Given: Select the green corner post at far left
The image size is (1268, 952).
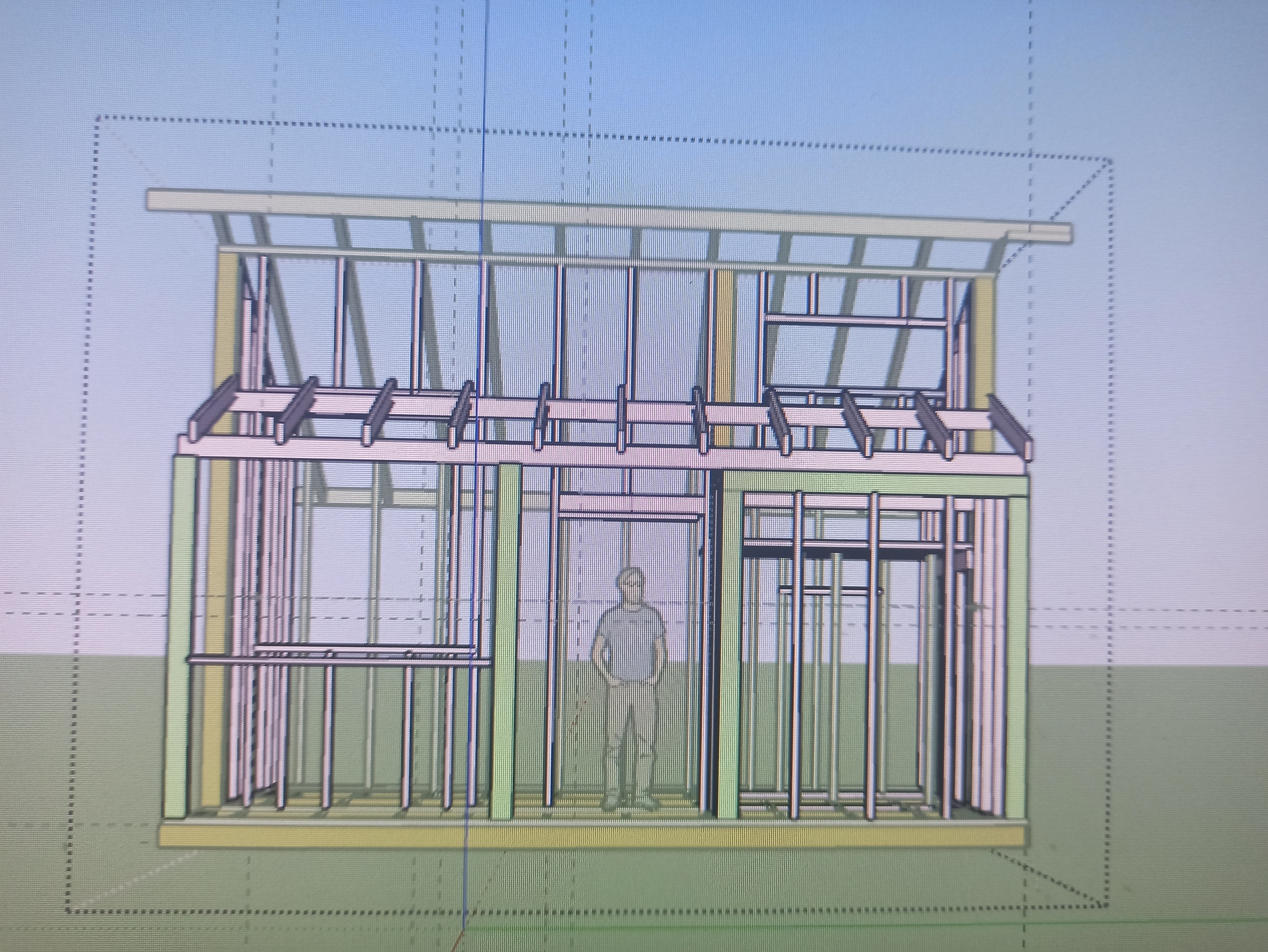Looking at the screenshot, I should pyautogui.click(x=180, y=638).
